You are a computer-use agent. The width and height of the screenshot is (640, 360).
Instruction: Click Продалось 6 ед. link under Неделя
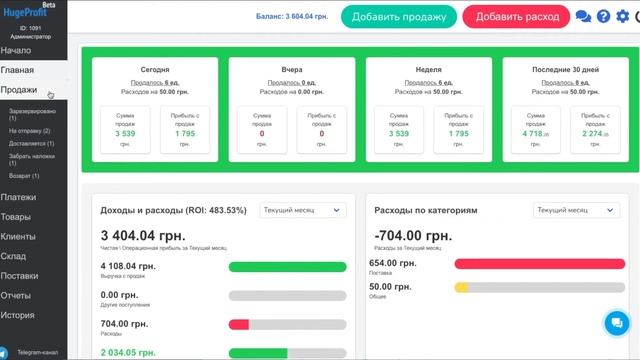429,82
